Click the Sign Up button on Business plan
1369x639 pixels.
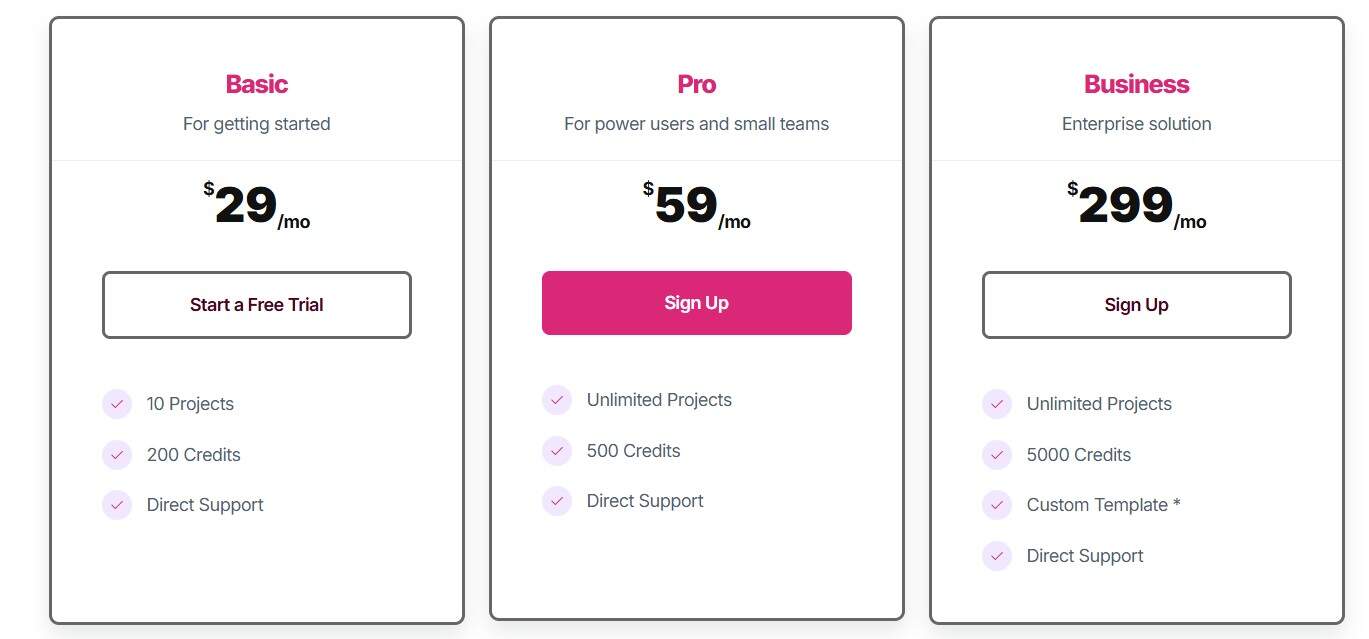1136,304
